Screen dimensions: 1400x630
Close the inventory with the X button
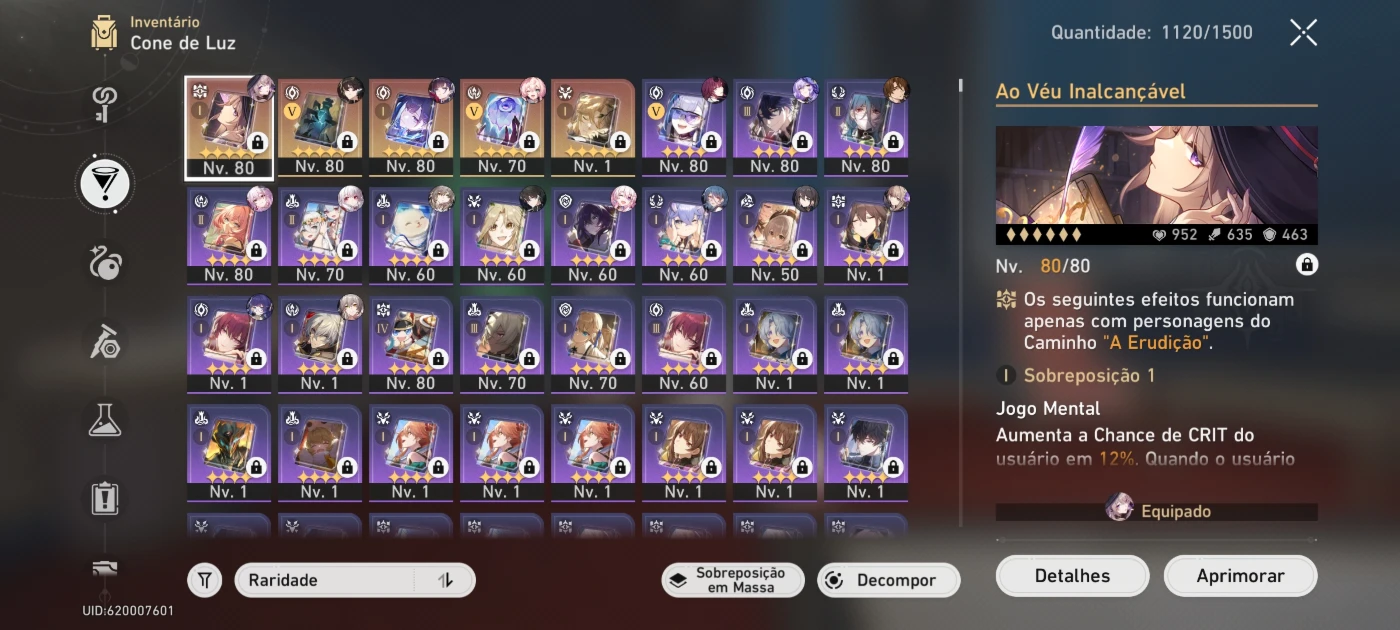[x=1303, y=33]
